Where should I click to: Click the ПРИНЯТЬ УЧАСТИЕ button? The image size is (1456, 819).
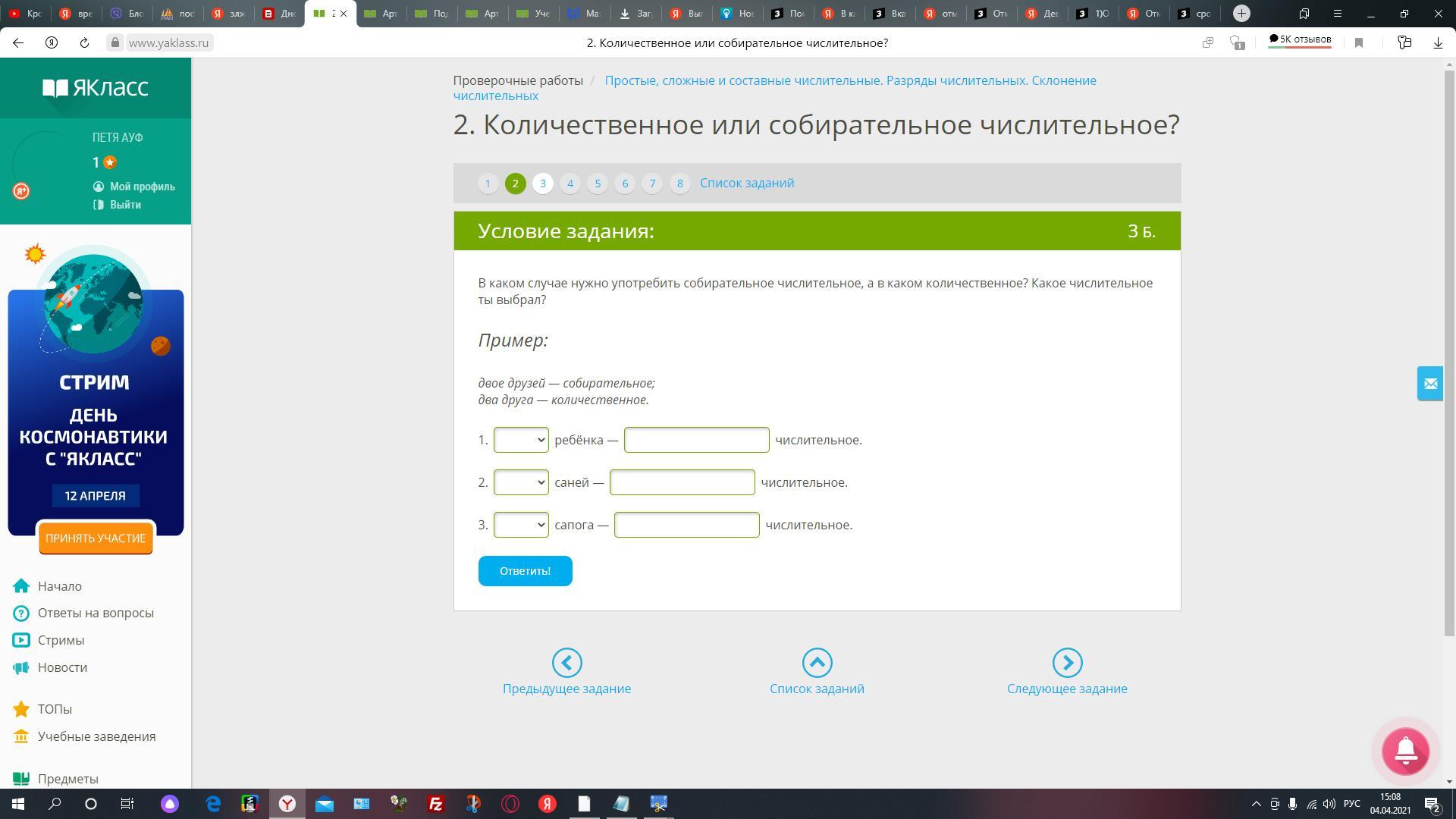(96, 538)
